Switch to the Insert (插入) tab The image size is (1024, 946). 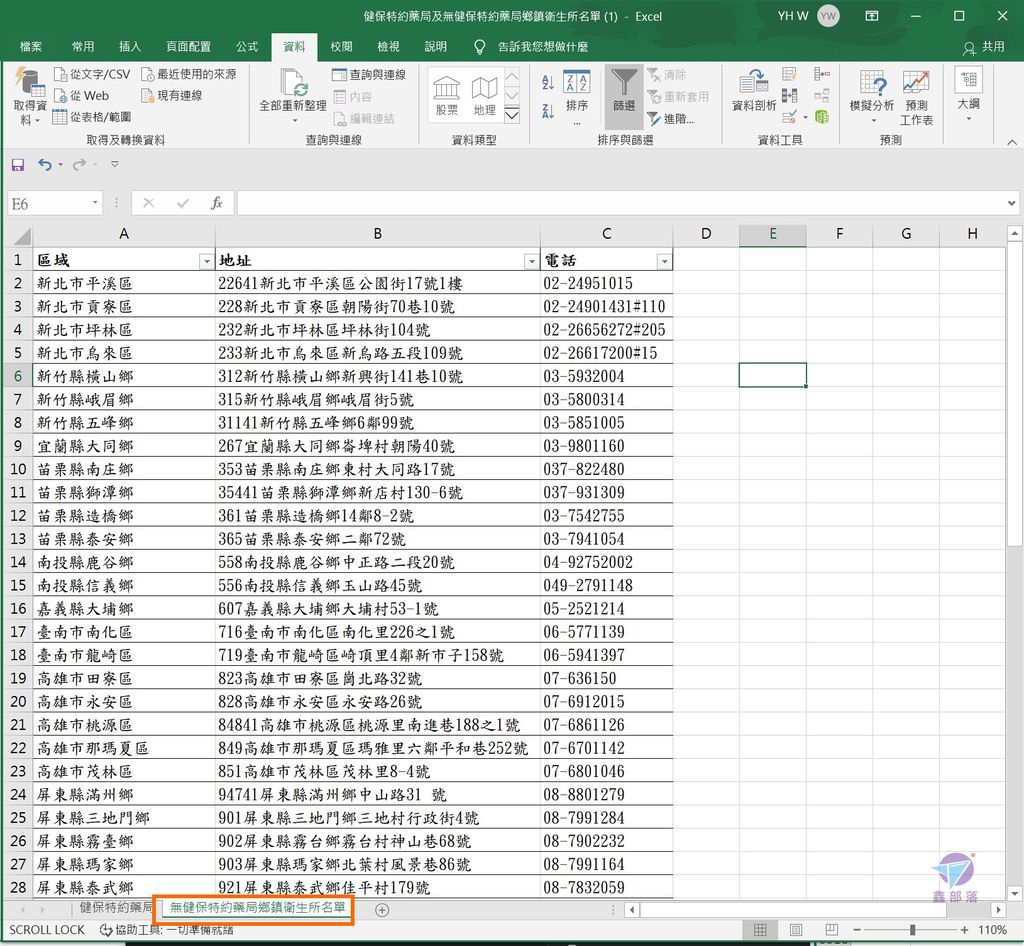(x=130, y=46)
